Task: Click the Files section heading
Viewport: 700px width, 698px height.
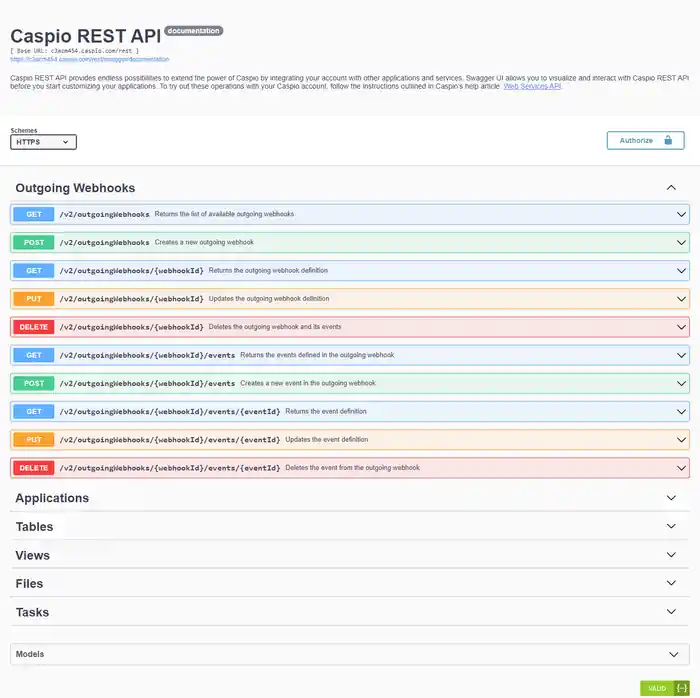Action: (29, 584)
